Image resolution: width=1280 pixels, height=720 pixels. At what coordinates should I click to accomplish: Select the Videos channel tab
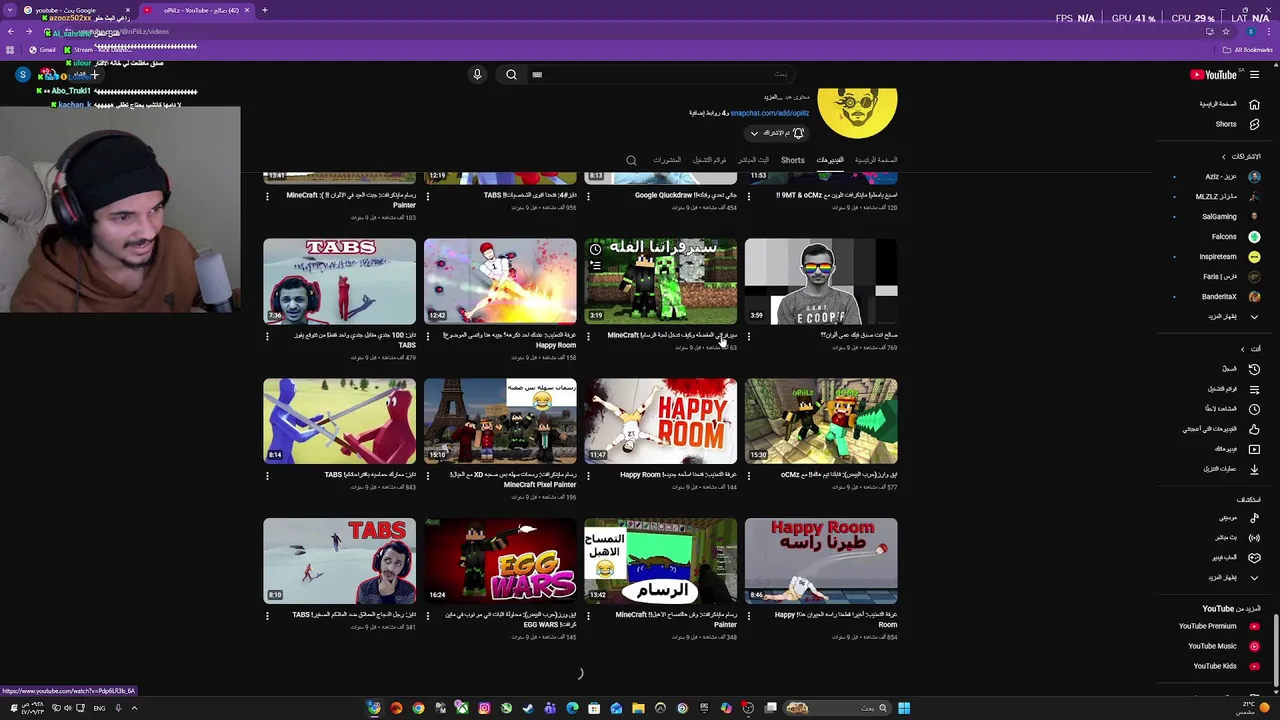[x=830, y=160]
